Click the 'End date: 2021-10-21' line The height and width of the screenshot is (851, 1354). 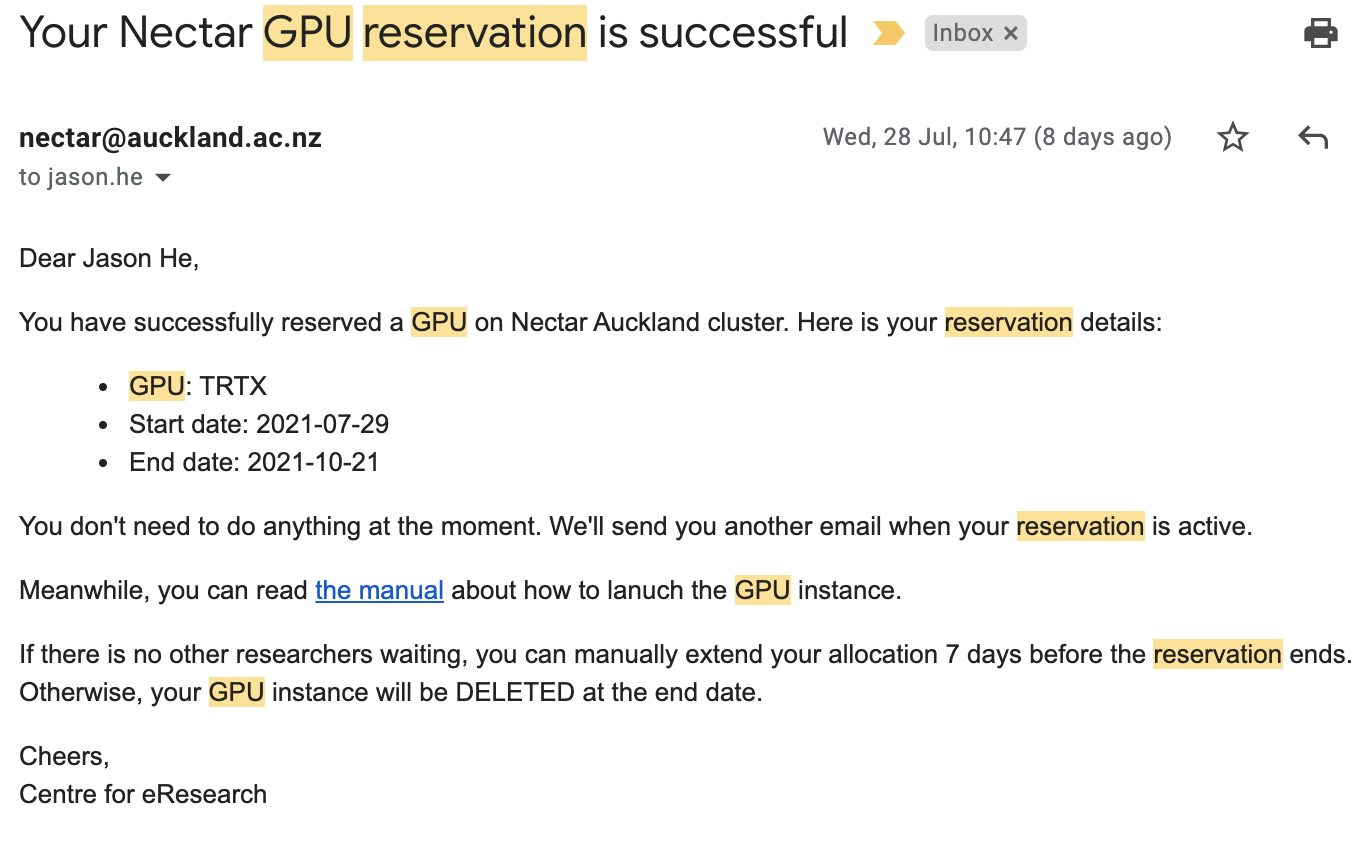pyautogui.click(x=254, y=462)
